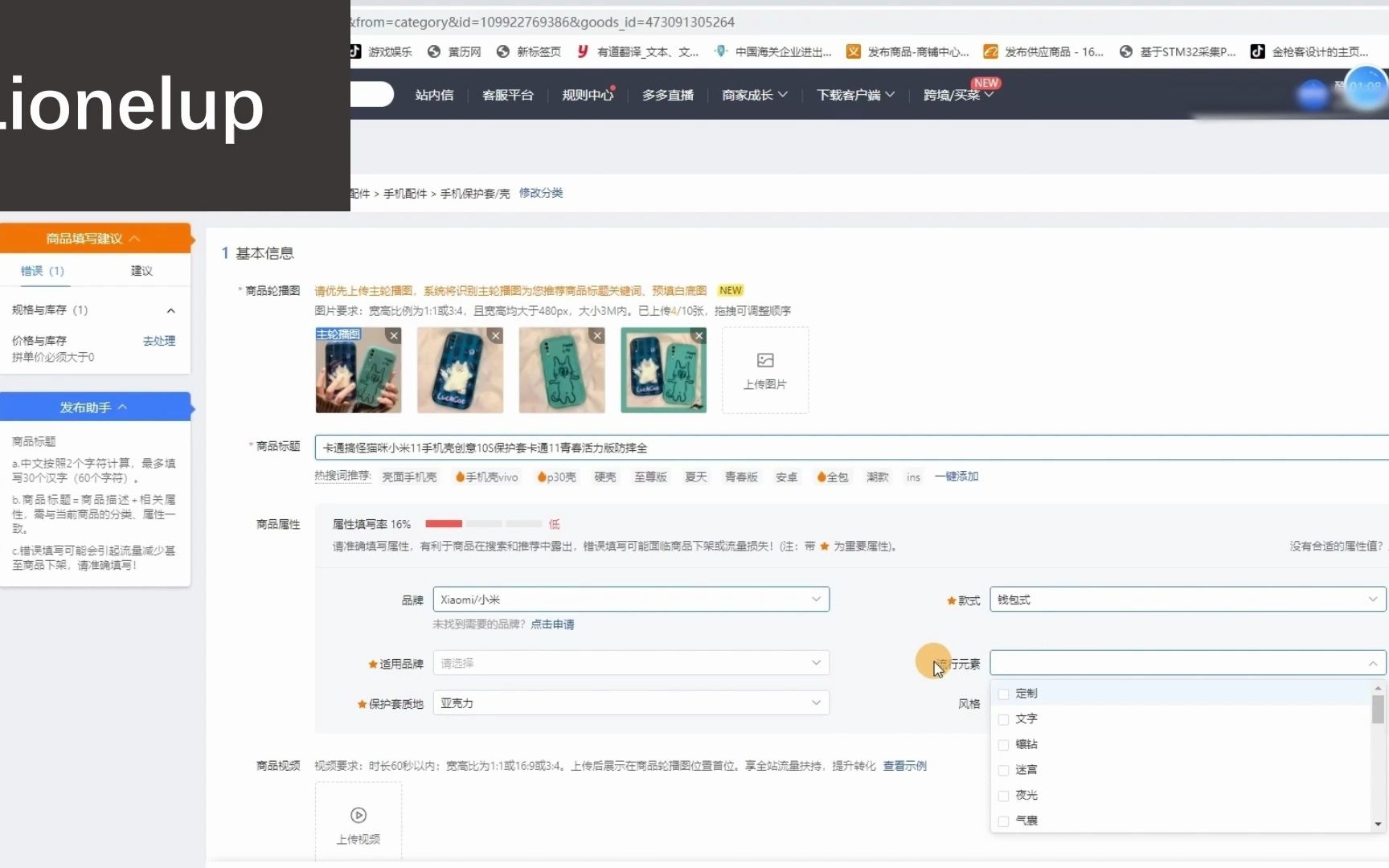Open the 适用品牌 dropdown
The height and width of the screenshot is (868, 1389).
(x=631, y=663)
